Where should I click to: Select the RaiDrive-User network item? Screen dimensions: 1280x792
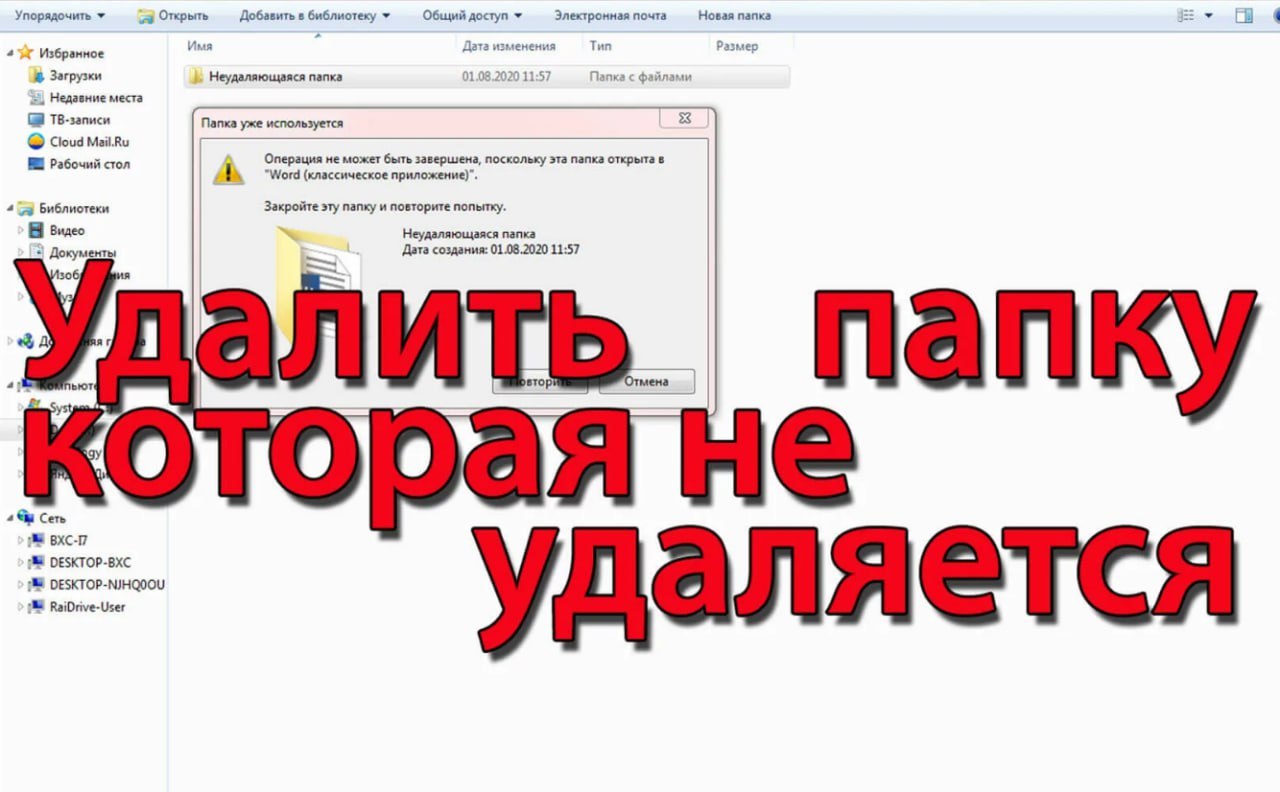click(x=87, y=607)
